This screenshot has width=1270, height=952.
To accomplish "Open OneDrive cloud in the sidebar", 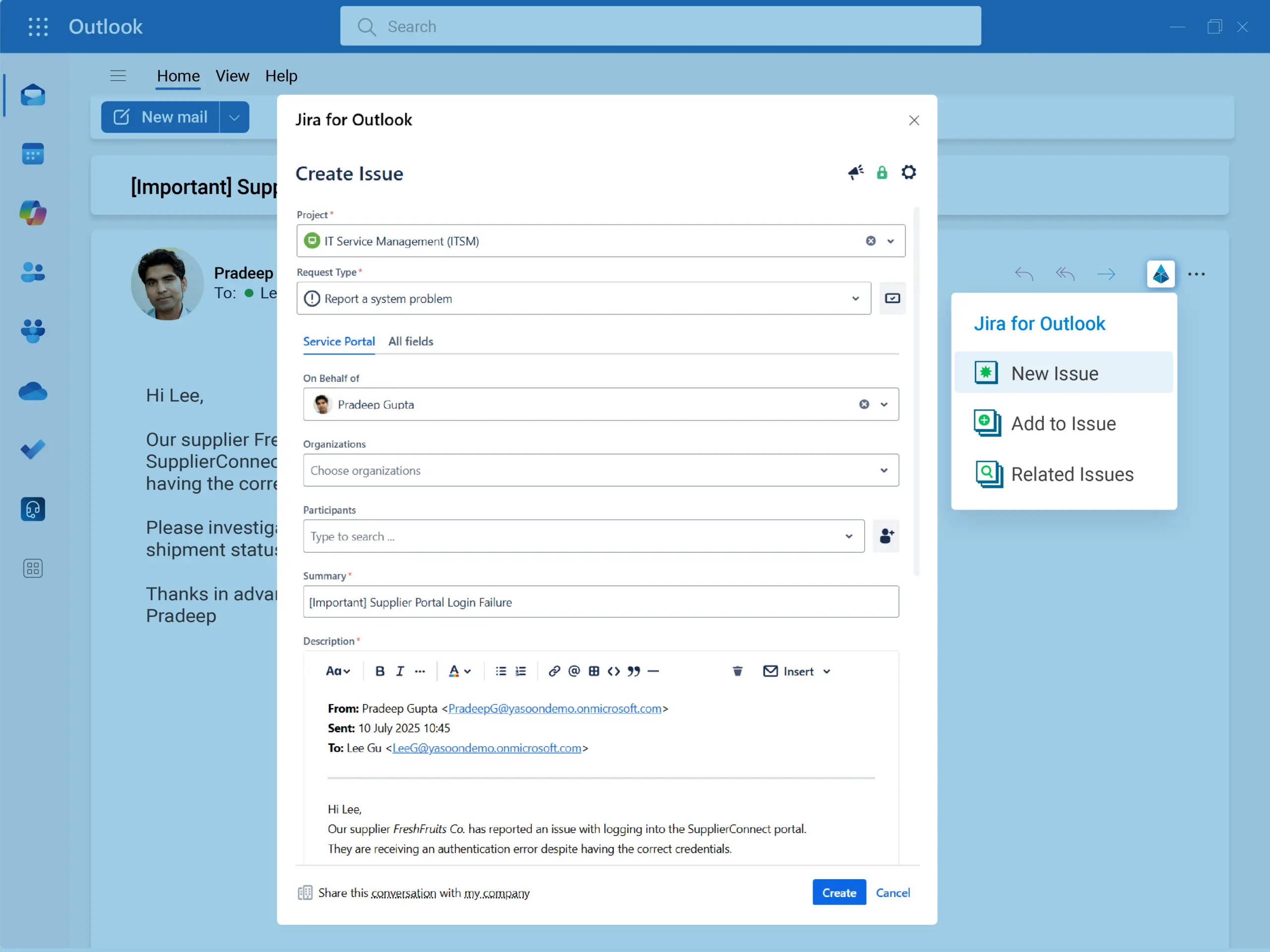I will click(x=33, y=391).
